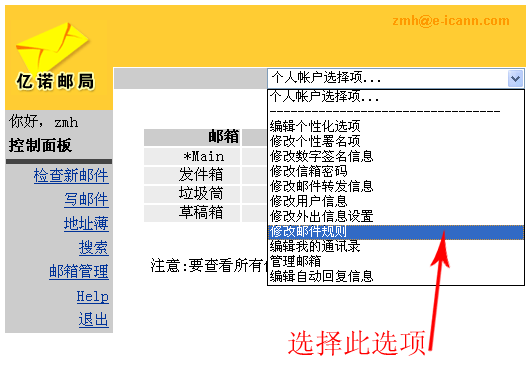This screenshot has height=379, width=530.
Task: Choose the 修改信箱密码 option
Action: point(395,171)
